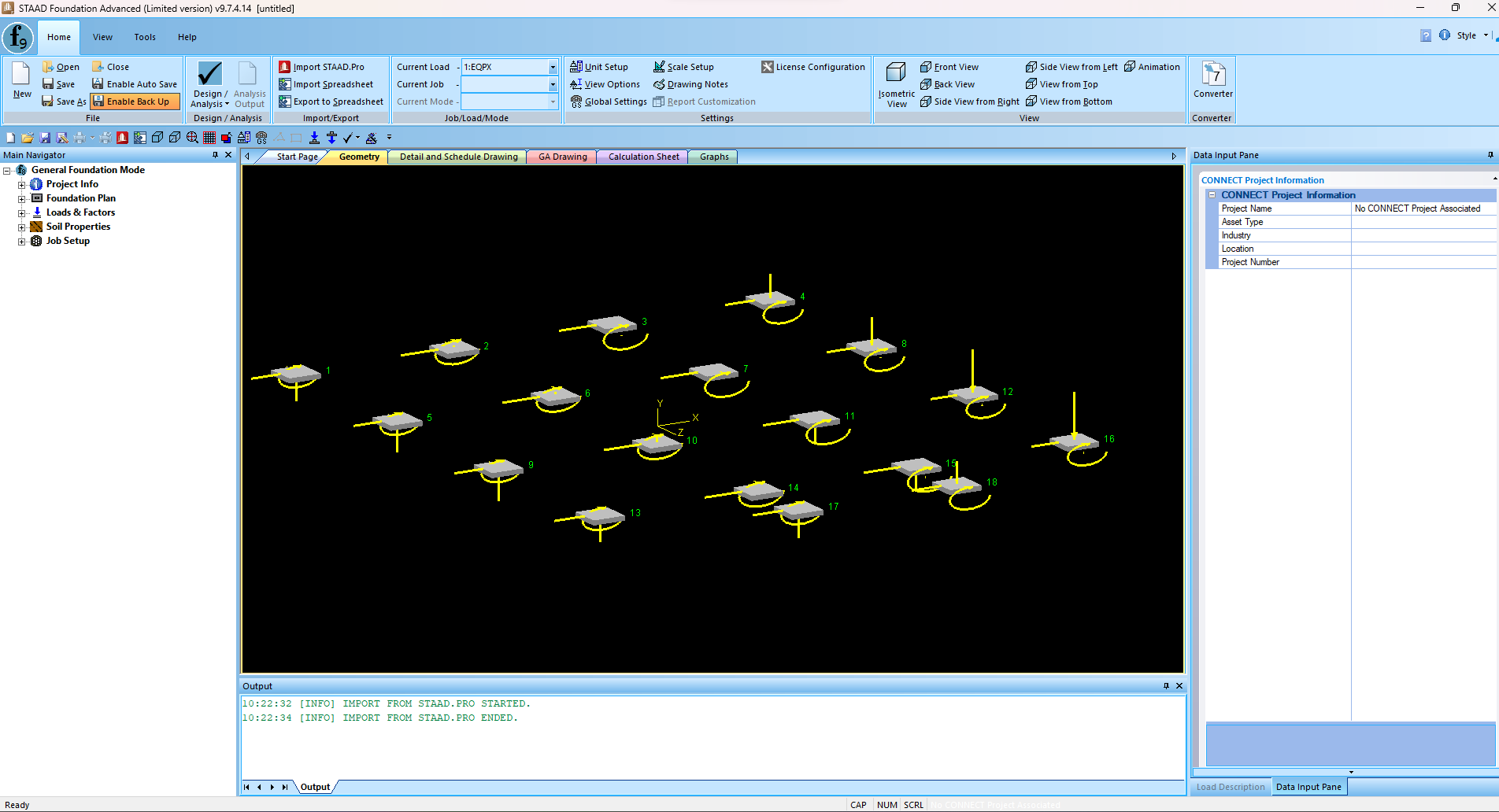Click the Import STAAD.Pro icon

(x=285, y=67)
